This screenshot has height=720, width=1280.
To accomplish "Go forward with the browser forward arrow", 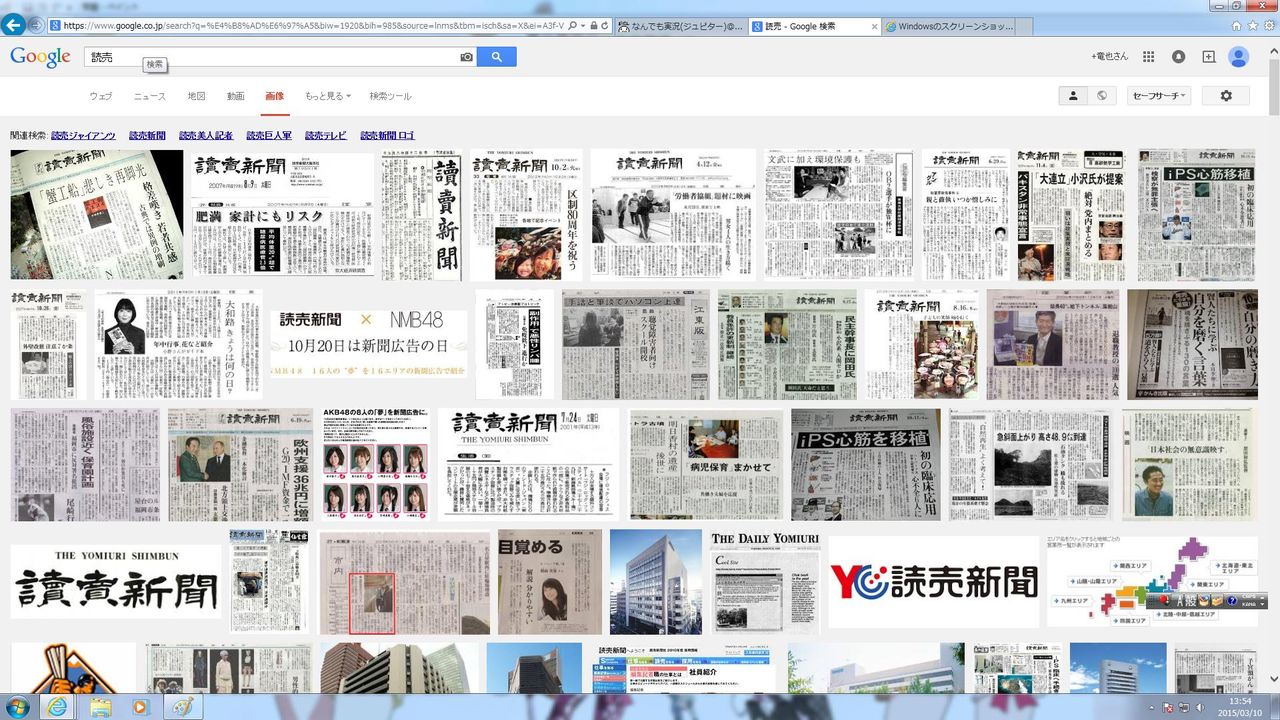I will [x=38, y=24].
